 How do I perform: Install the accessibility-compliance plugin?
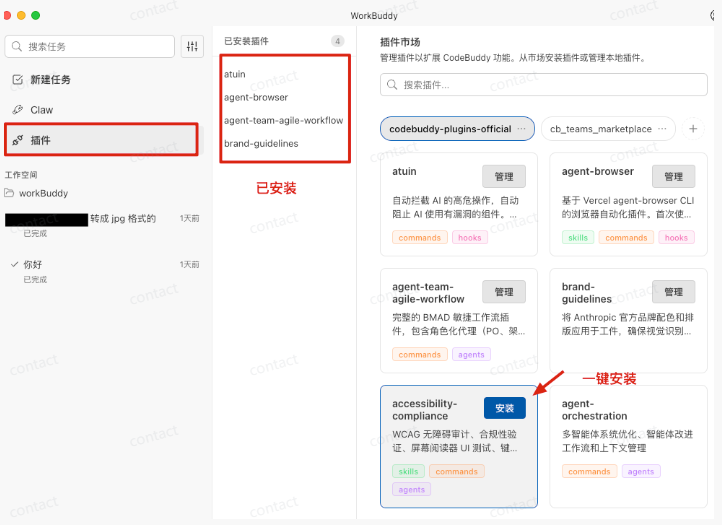[505, 408]
